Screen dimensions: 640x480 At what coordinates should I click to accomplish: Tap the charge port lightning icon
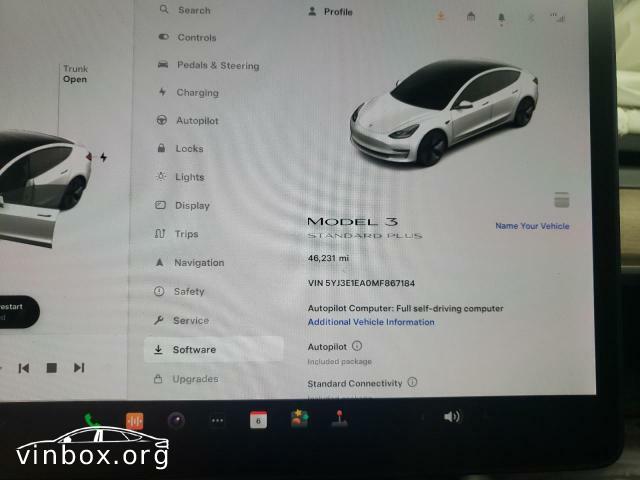coord(104,157)
